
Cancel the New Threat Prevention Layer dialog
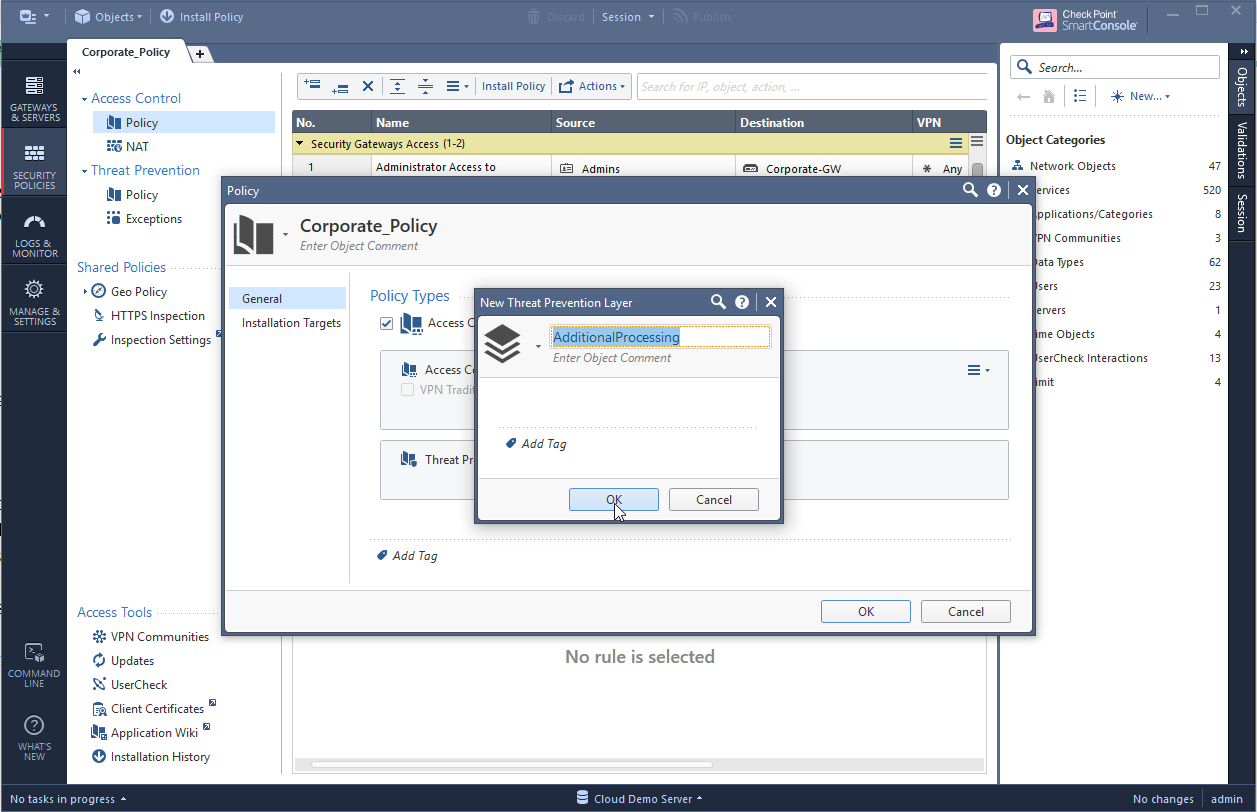pyautogui.click(x=714, y=499)
